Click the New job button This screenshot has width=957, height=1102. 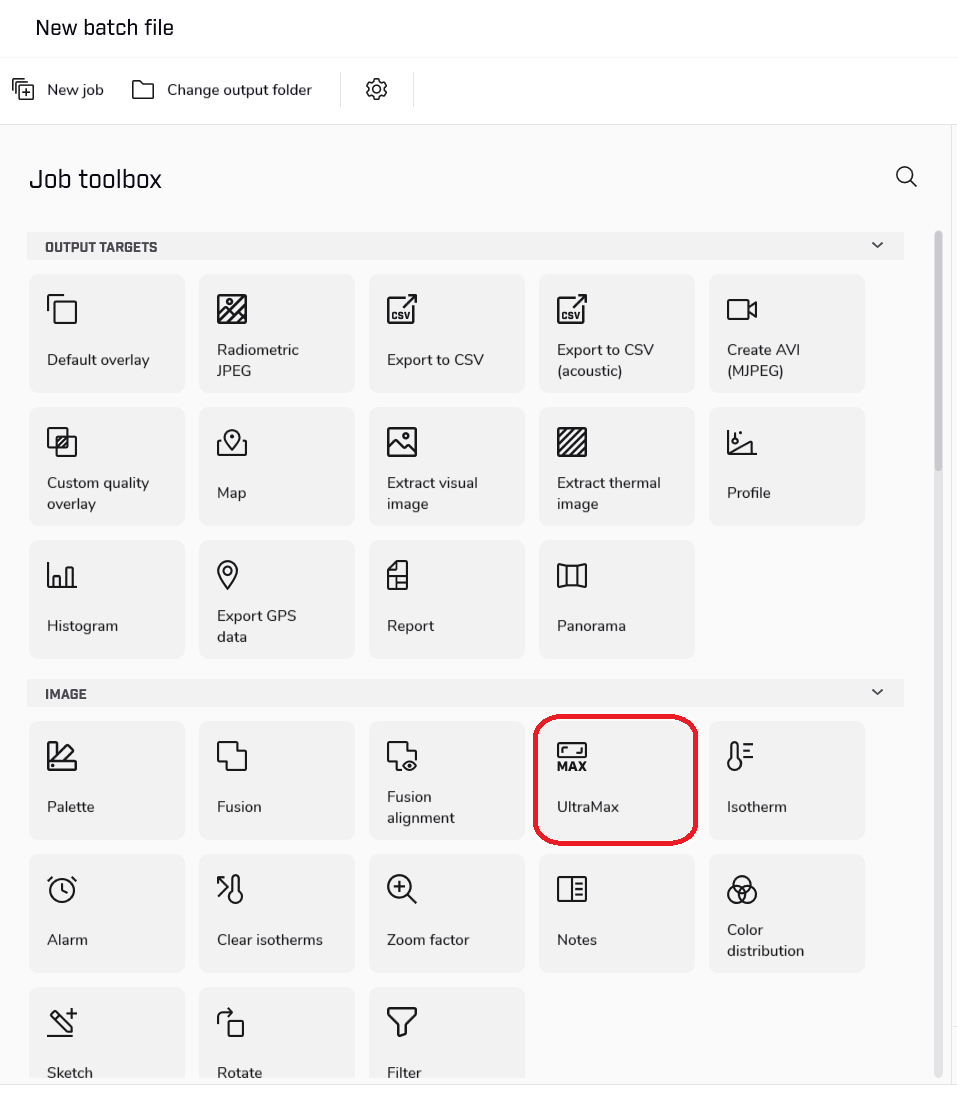(x=58, y=90)
